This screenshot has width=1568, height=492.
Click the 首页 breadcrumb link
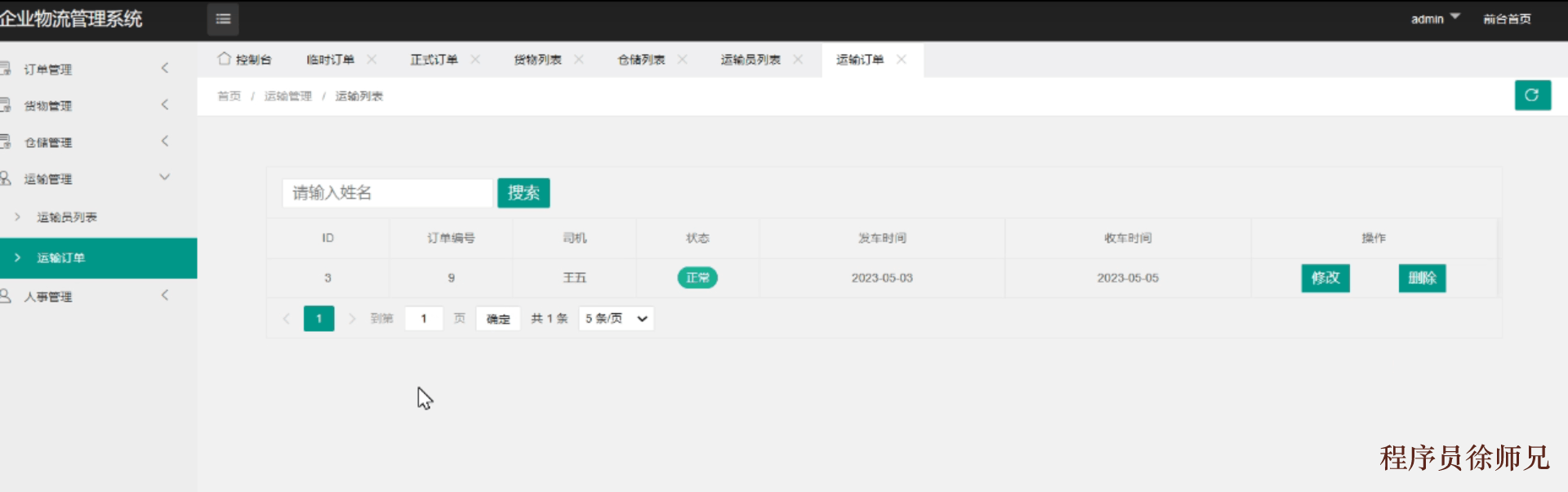pos(229,96)
